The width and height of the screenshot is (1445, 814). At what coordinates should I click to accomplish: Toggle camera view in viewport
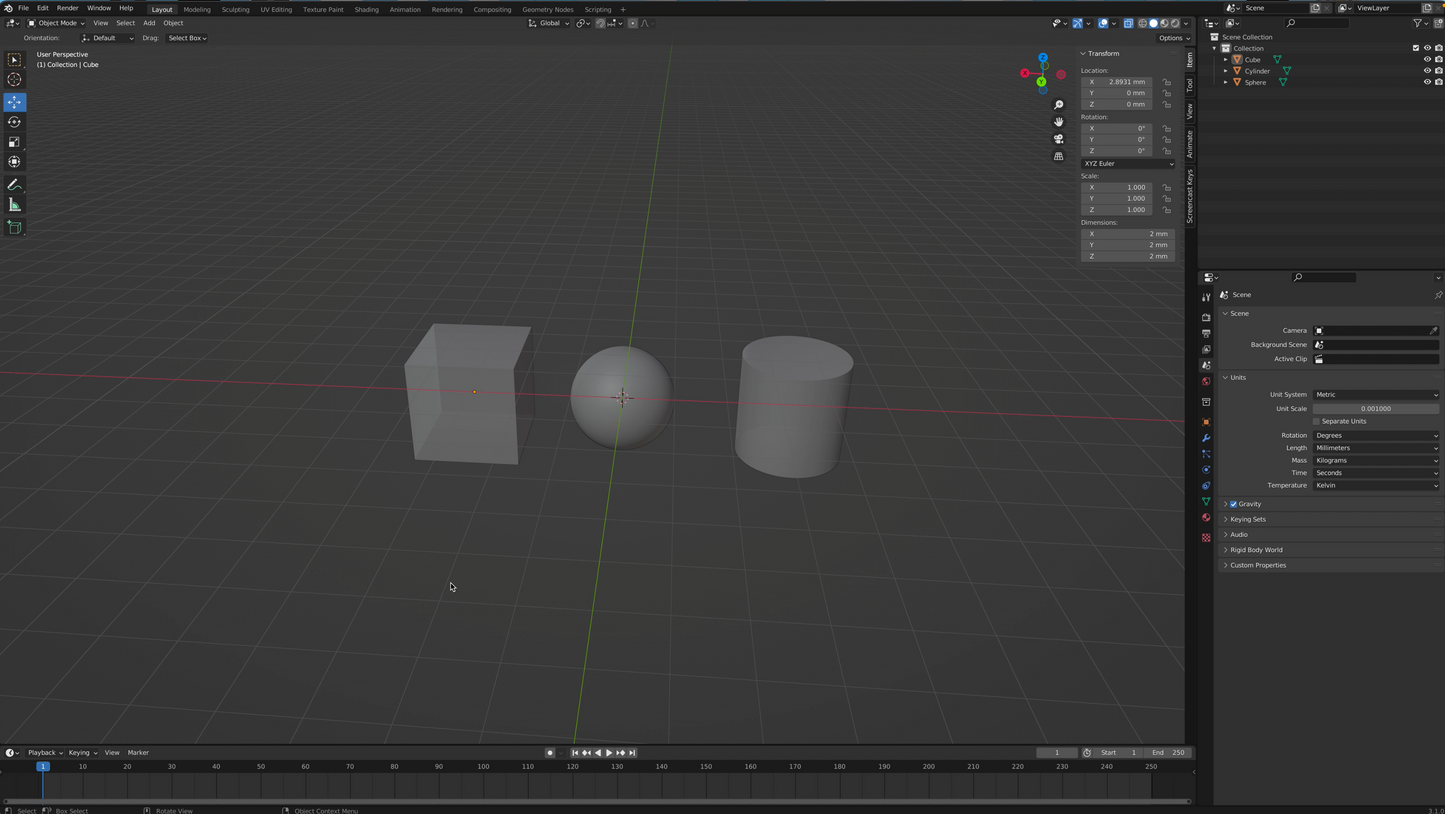[1058, 139]
